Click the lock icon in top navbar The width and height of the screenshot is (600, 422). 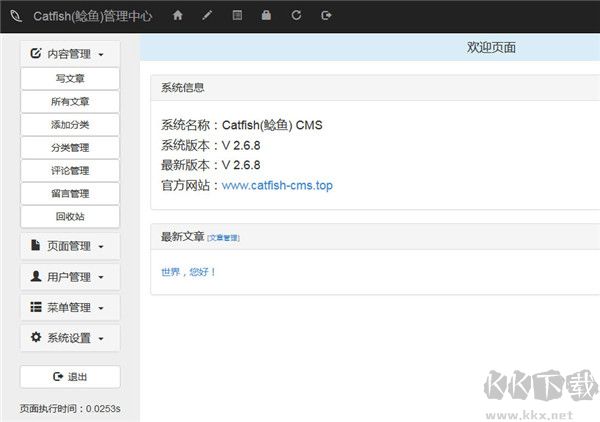266,15
